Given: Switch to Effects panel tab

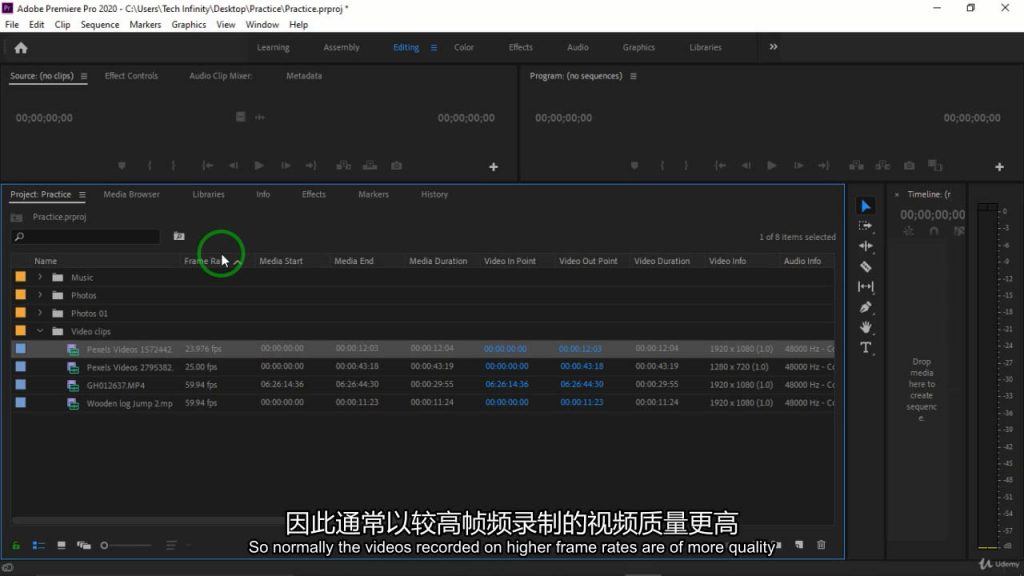Looking at the screenshot, I should (313, 195).
